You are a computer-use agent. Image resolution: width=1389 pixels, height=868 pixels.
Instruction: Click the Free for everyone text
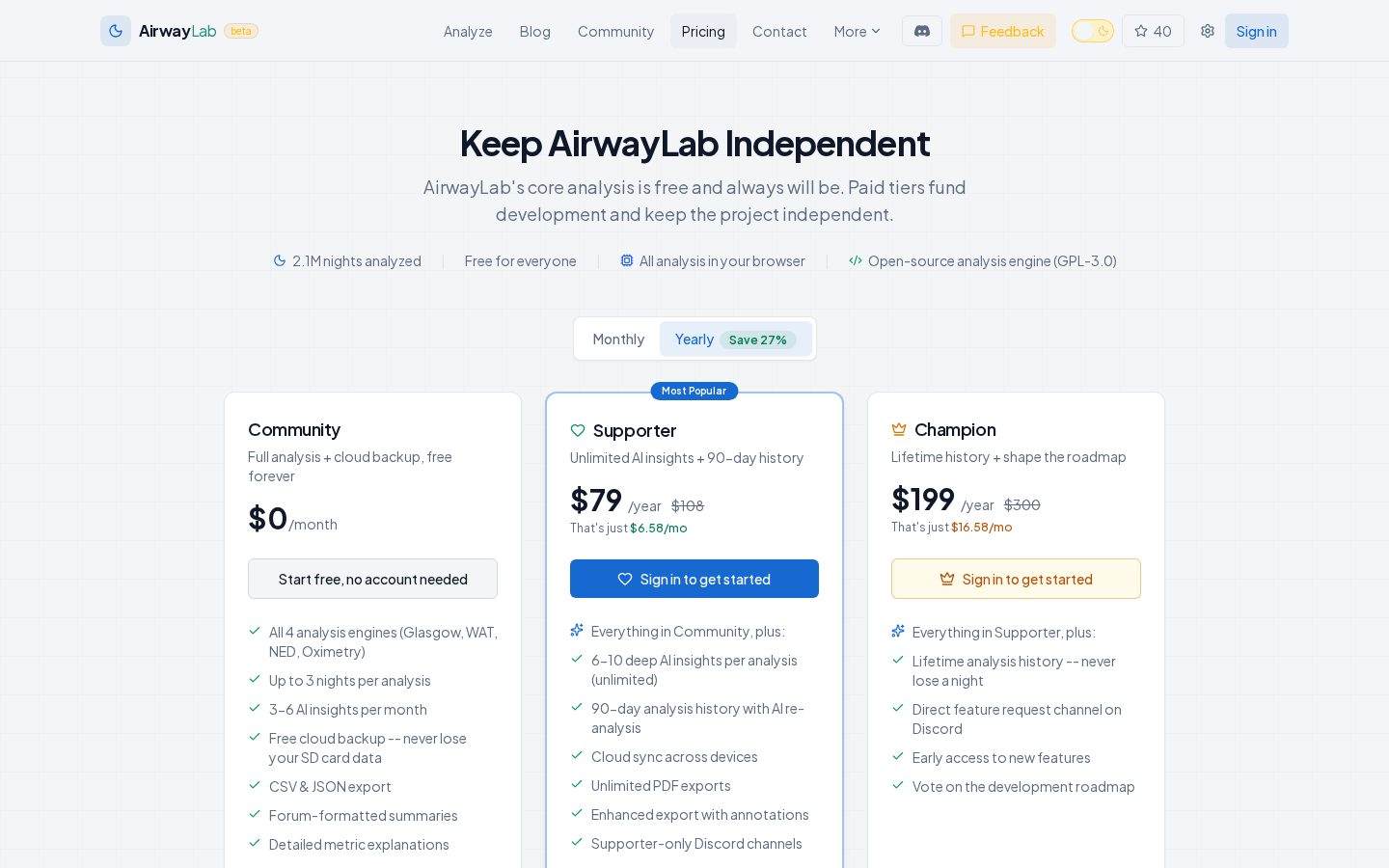[x=520, y=260]
